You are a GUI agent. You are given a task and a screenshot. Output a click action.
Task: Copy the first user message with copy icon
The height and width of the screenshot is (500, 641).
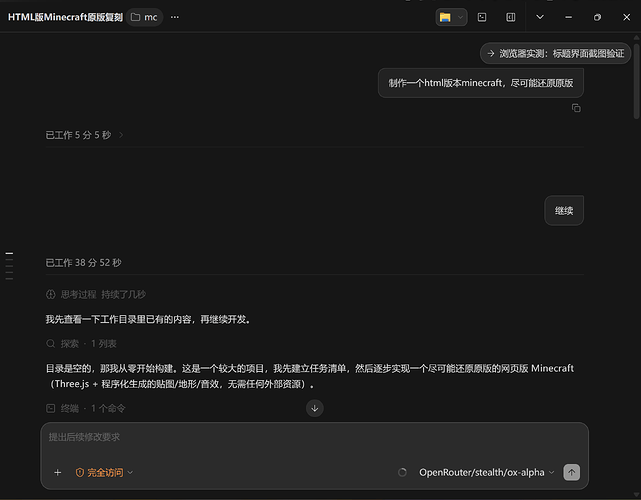click(x=576, y=108)
